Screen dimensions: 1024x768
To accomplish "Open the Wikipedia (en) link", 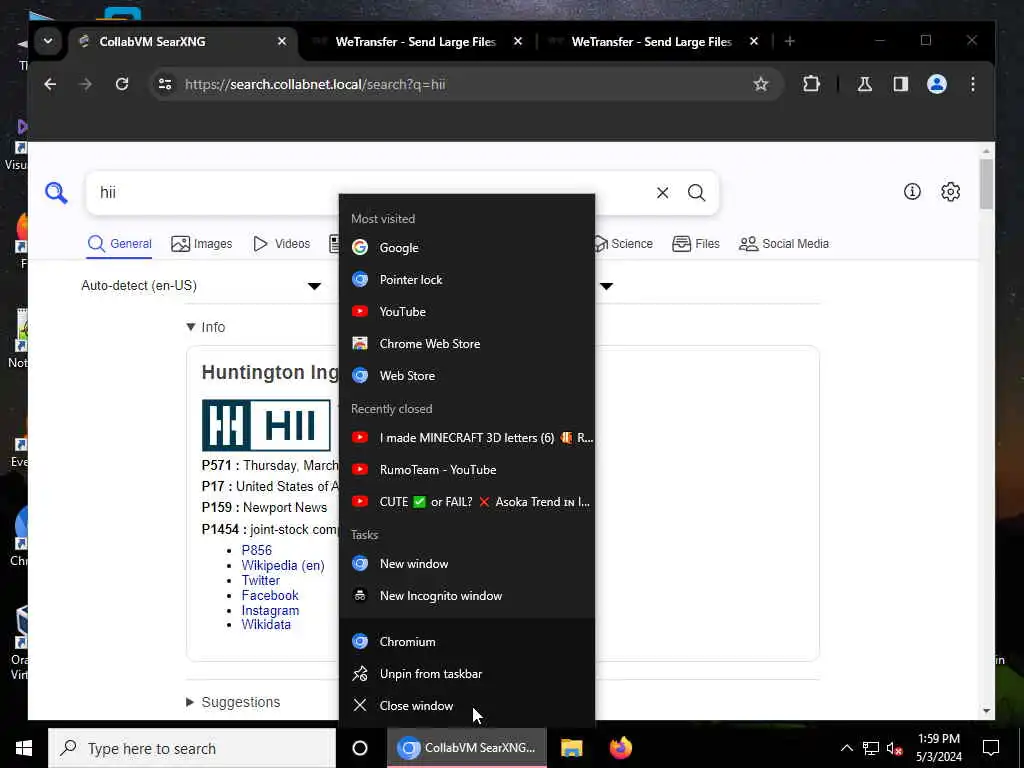I will [x=283, y=565].
